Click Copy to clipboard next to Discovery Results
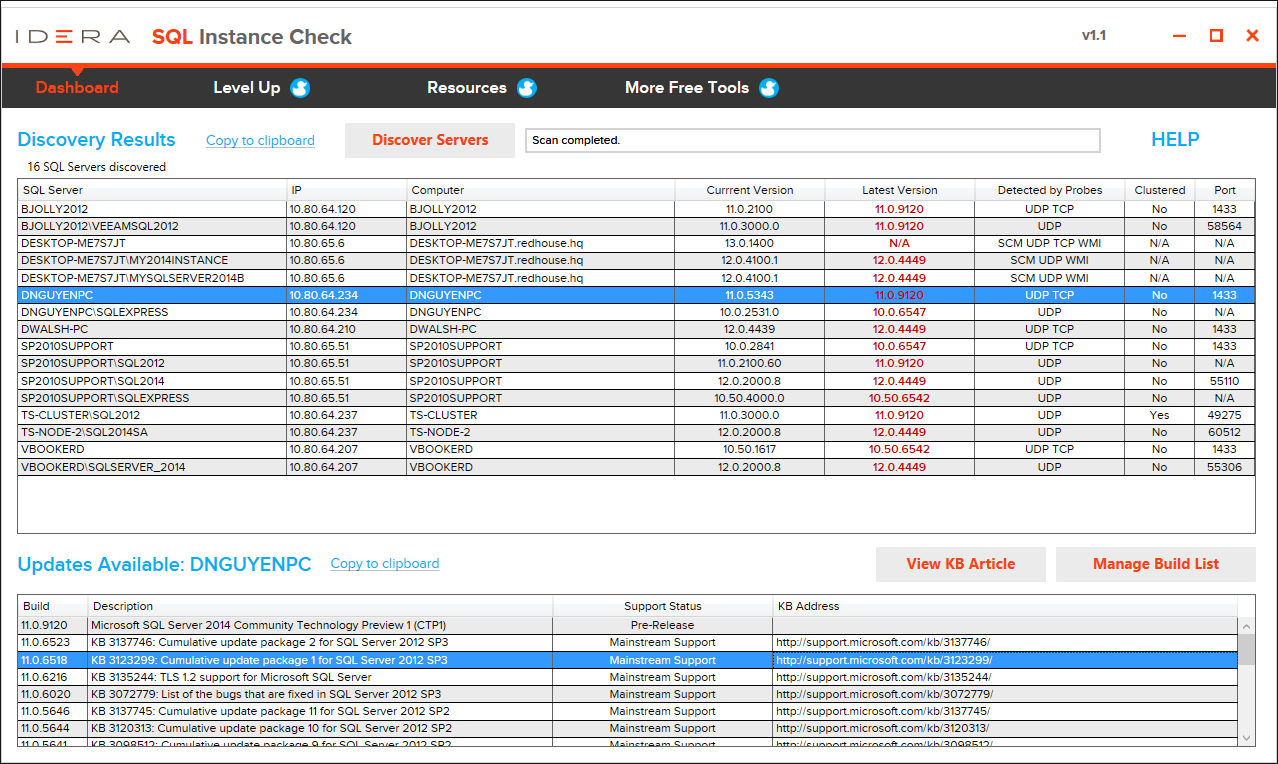The width and height of the screenshot is (1278, 764). (x=260, y=140)
